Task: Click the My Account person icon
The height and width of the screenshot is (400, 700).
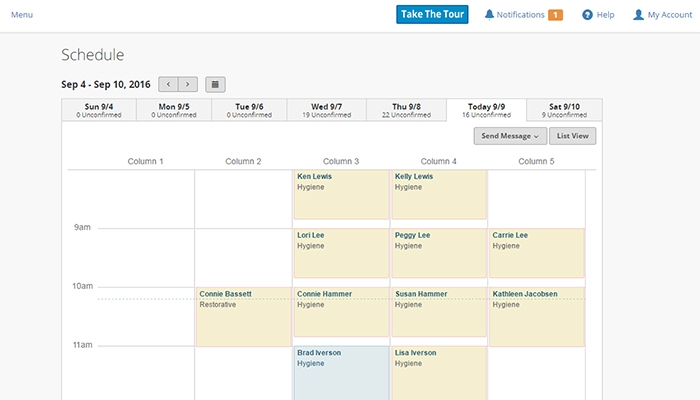Action: pos(638,15)
